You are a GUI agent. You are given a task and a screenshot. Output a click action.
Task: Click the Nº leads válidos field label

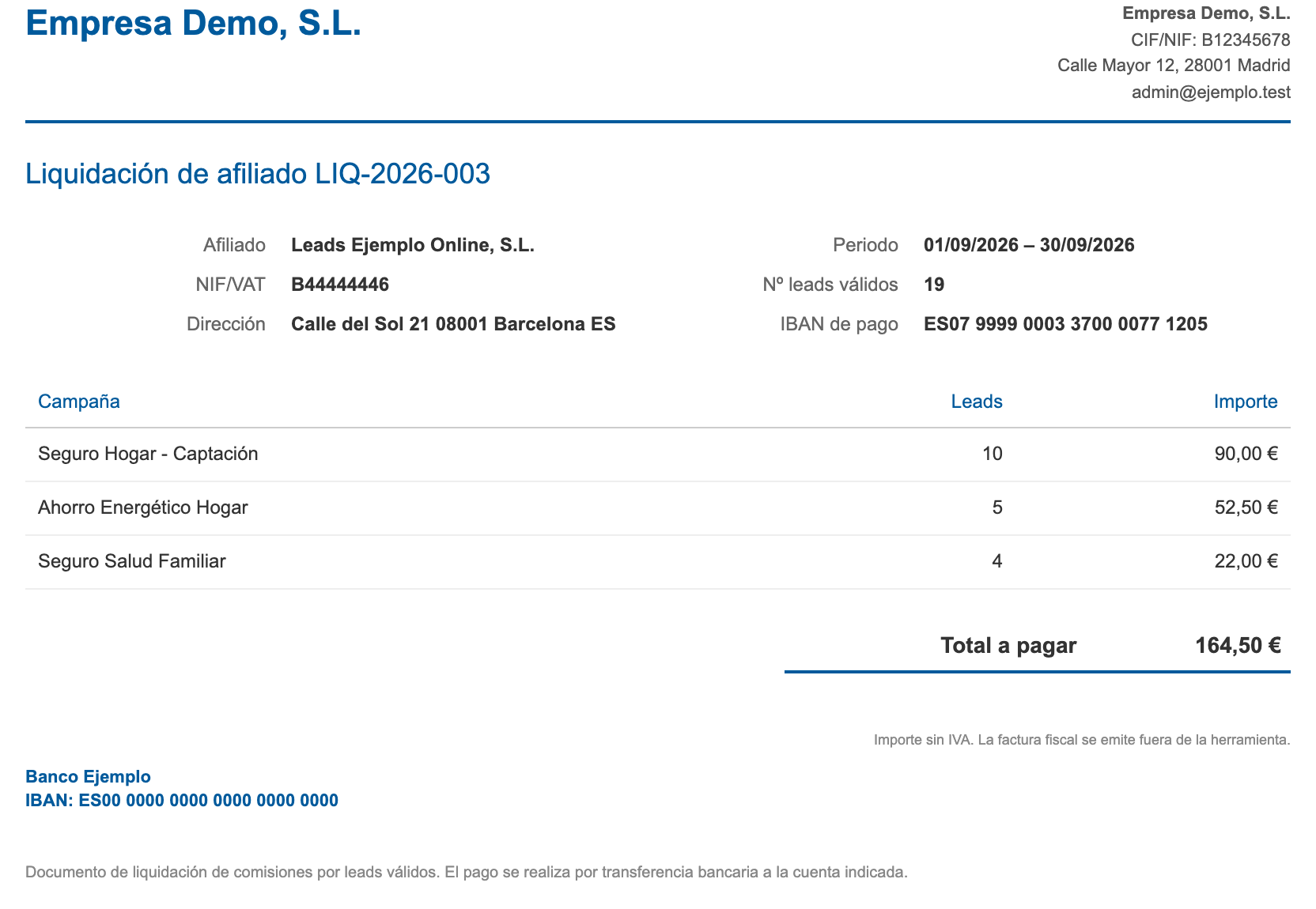pos(830,285)
